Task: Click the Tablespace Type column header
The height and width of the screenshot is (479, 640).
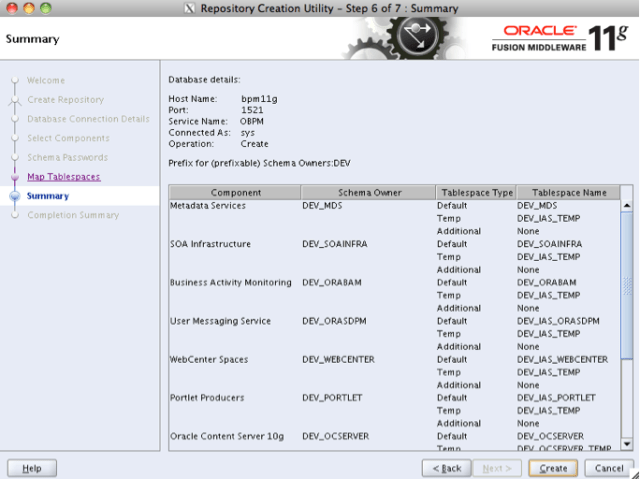Action: point(475,192)
